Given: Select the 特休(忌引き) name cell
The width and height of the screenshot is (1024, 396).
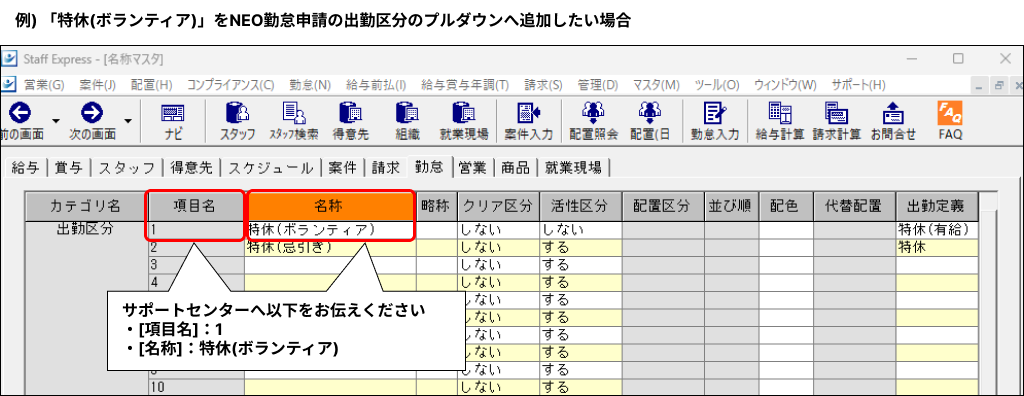Looking at the screenshot, I should point(330,248).
